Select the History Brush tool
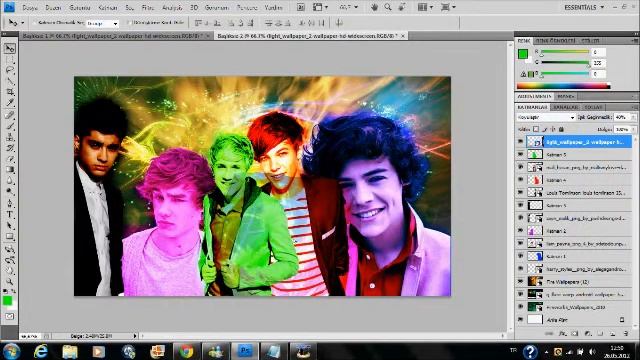This screenshot has width=640, height=360. point(10,148)
